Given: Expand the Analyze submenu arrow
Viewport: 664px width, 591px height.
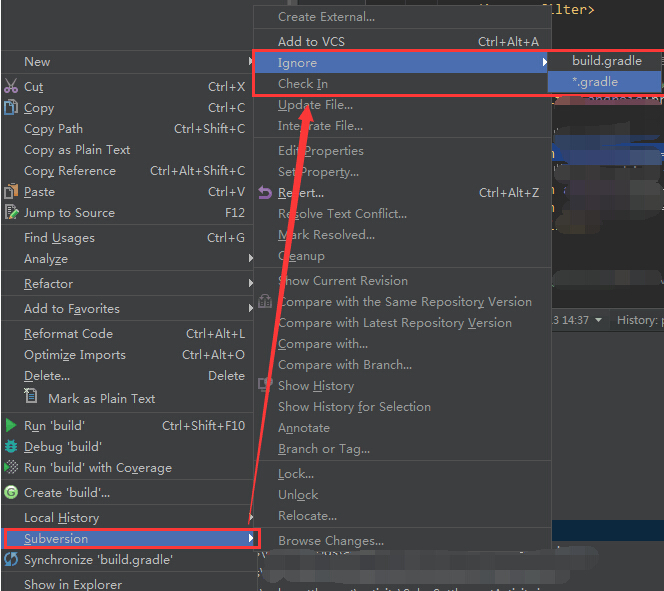Looking at the screenshot, I should click(251, 258).
